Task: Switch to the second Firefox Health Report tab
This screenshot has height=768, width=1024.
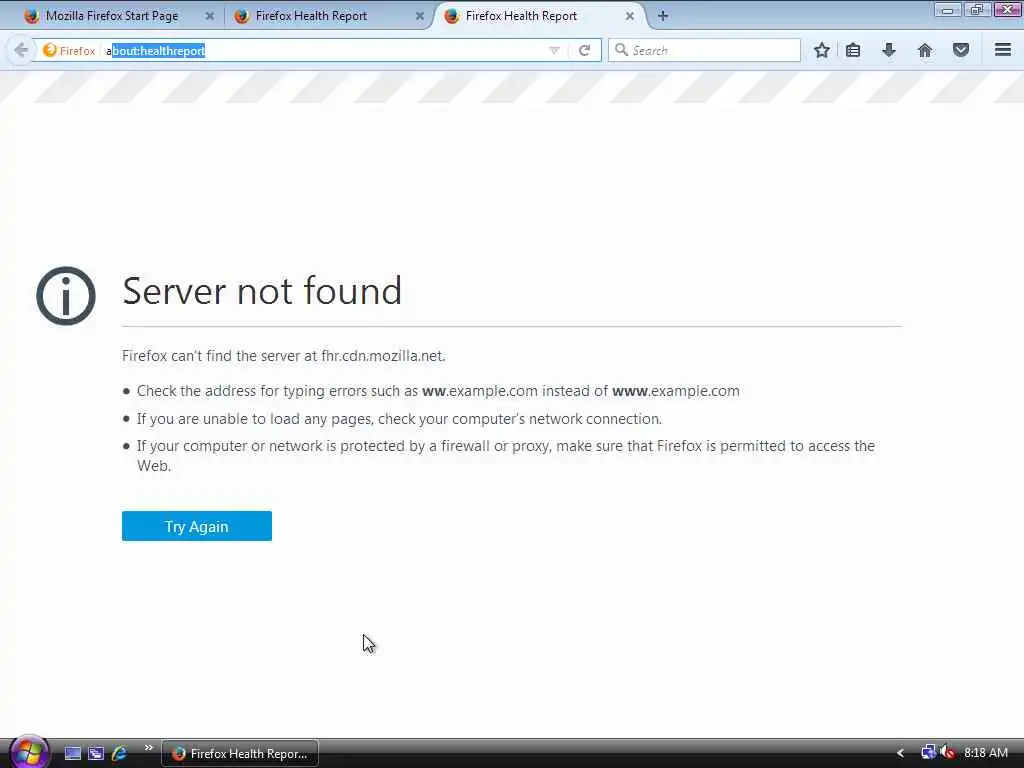Action: pyautogui.click(x=311, y=16)
